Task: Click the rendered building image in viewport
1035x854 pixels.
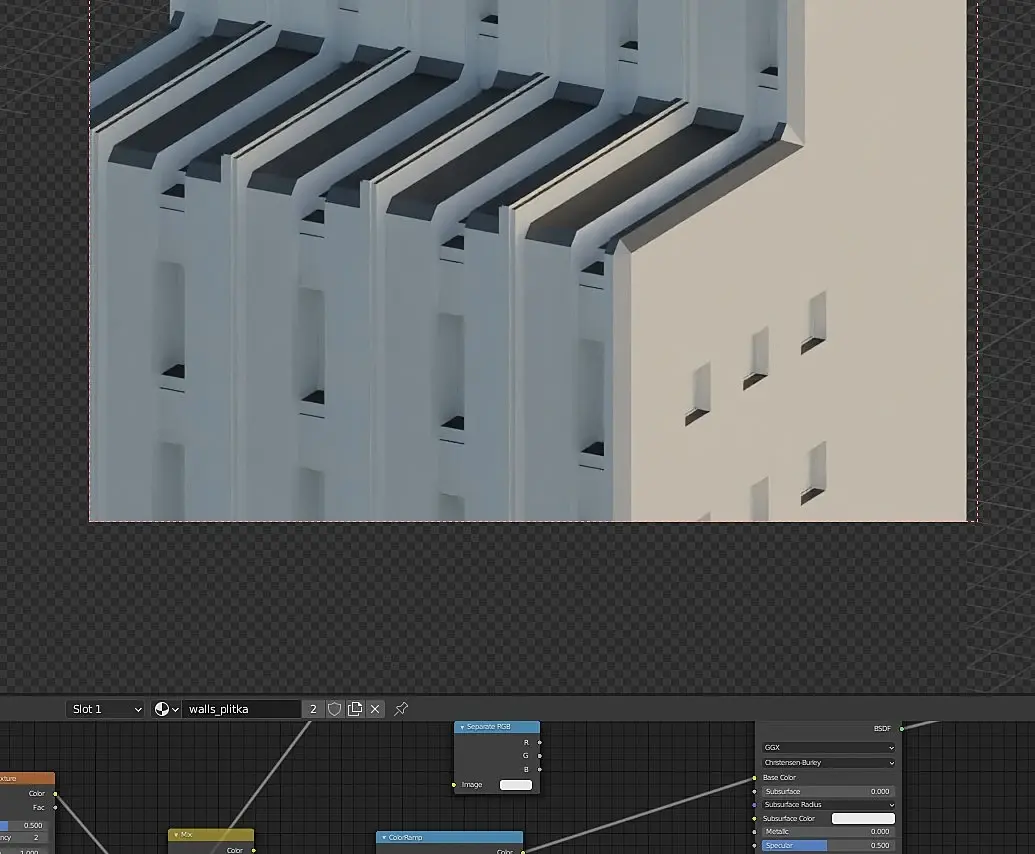Action: point(528,261)
